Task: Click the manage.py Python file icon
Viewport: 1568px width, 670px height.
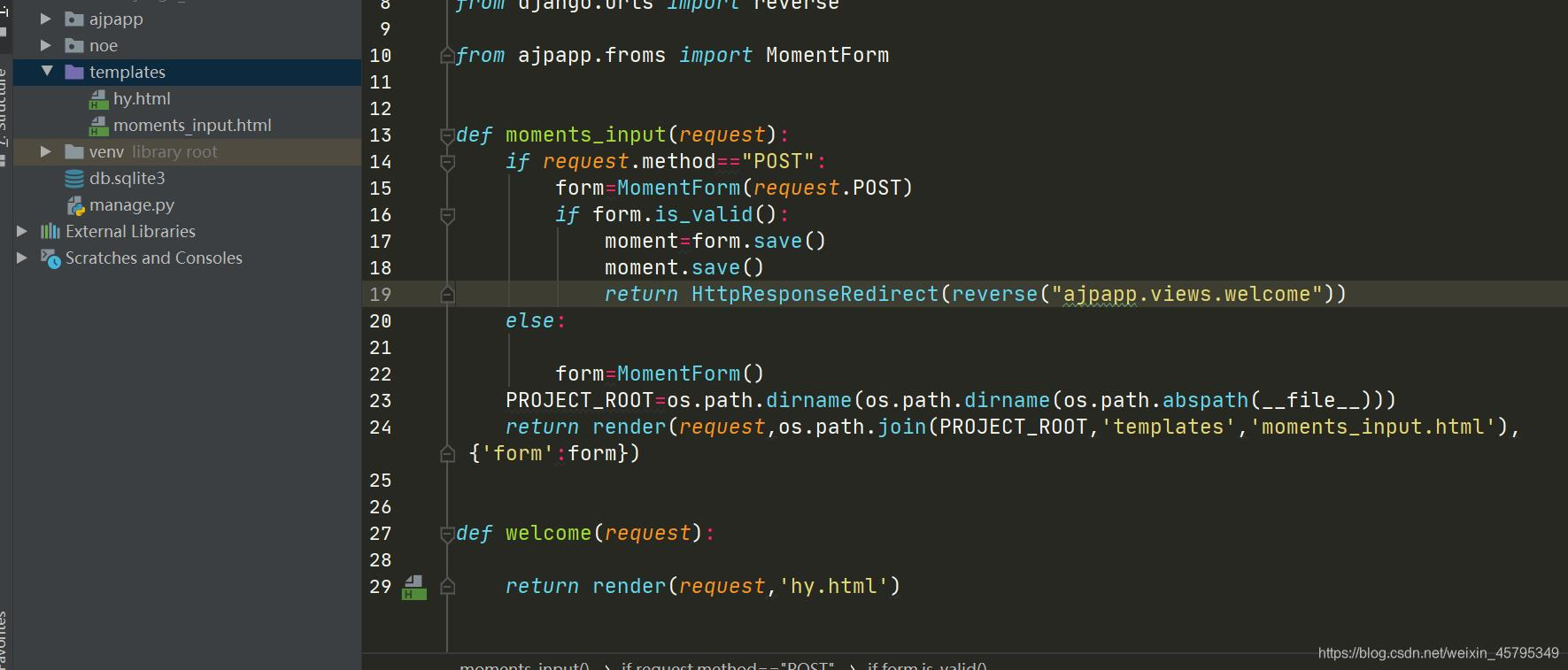Action: pyautogui.click(x=75, y=205)
